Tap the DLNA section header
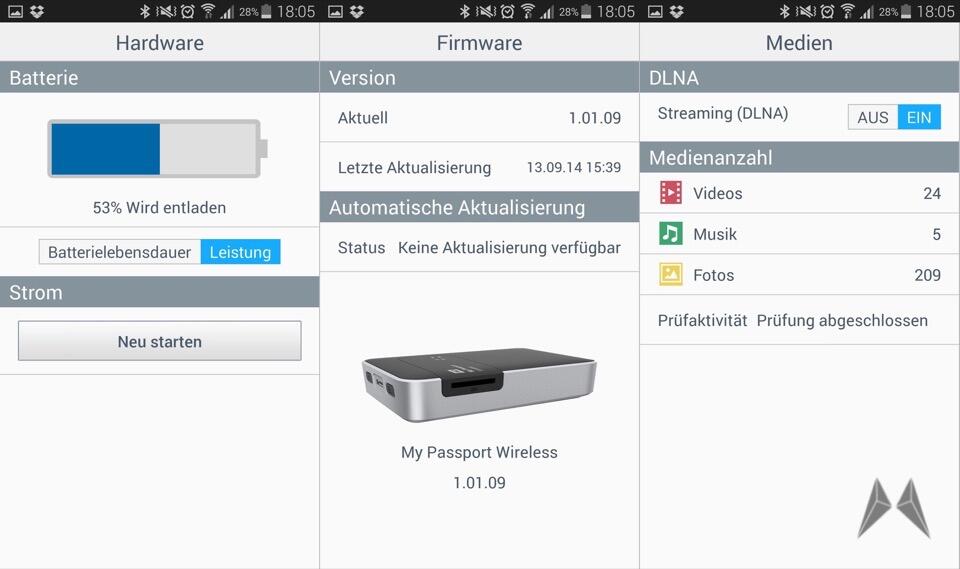The width and height of the screenshot is (960, 569). [x=800, y=77]
